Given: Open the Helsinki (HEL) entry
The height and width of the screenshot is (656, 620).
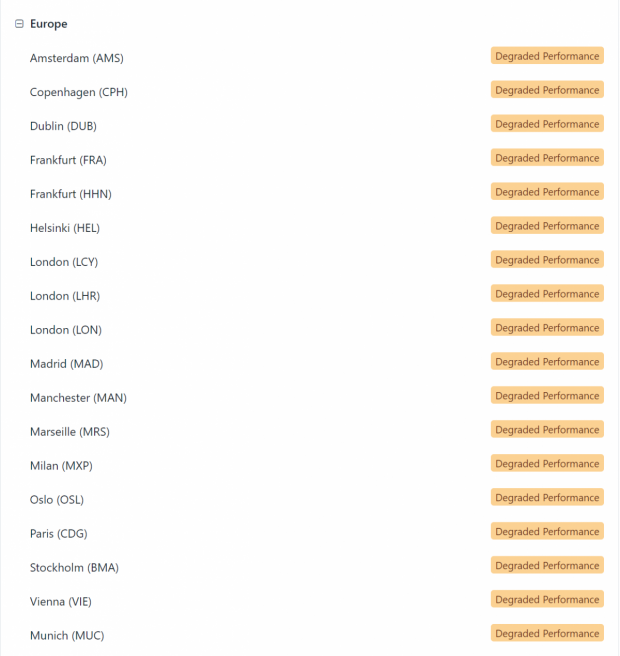Looking at the screenshot, I should tap(65, 228).
